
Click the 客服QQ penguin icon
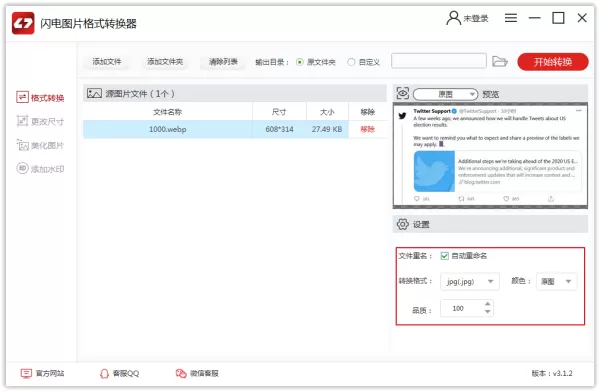(x=104, y=373)
